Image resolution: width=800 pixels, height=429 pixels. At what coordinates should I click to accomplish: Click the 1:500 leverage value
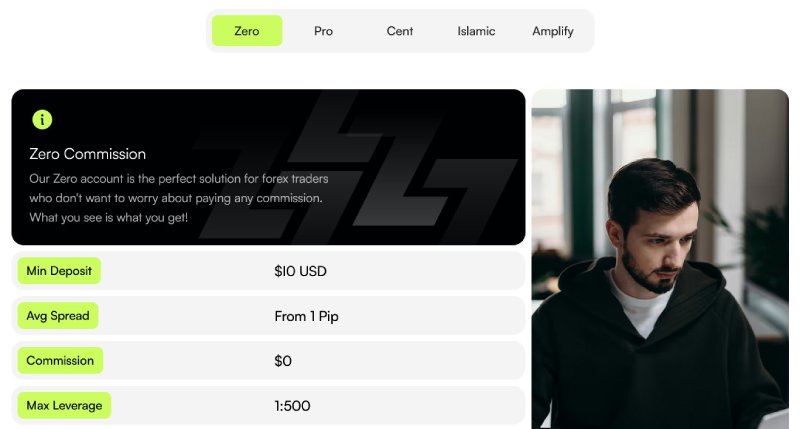[x=292, y=406]
